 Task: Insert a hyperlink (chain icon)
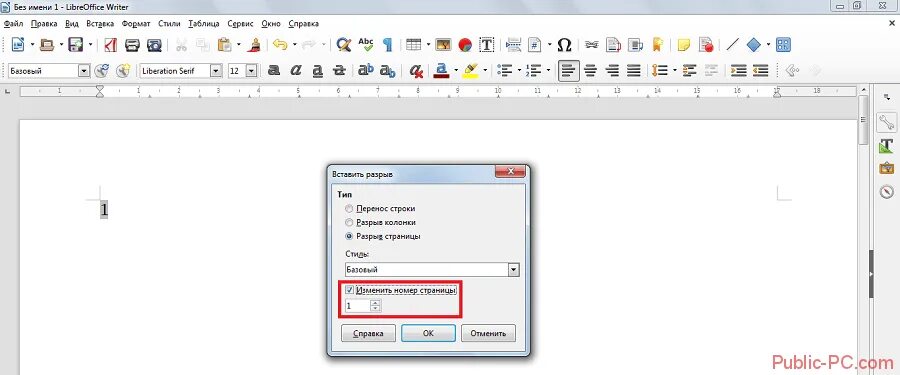(592, 44)
